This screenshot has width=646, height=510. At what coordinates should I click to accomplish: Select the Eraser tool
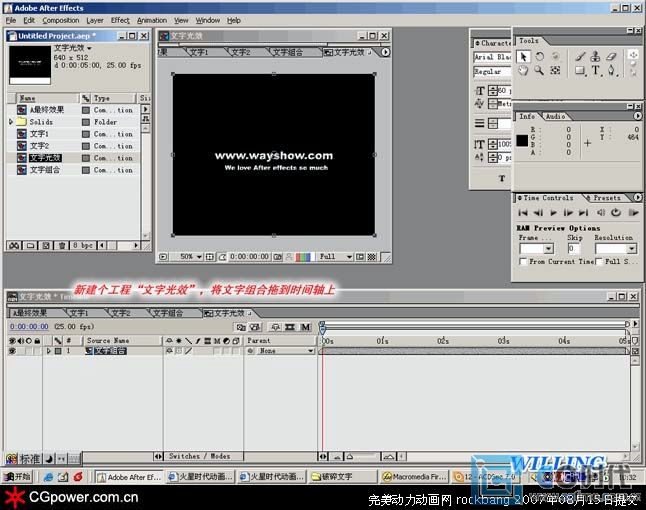click(611, 56)
